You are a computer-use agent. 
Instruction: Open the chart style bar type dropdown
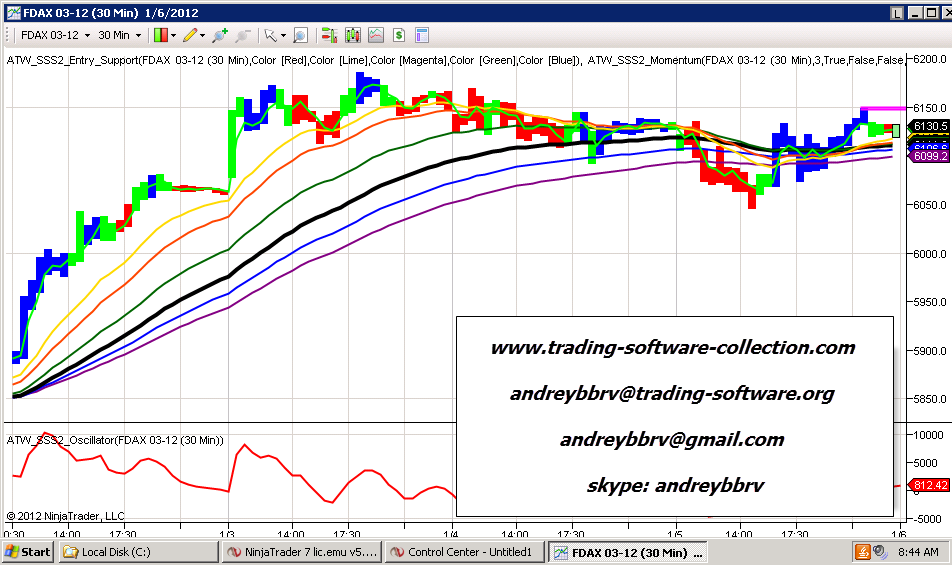click(x=166, y=35)
